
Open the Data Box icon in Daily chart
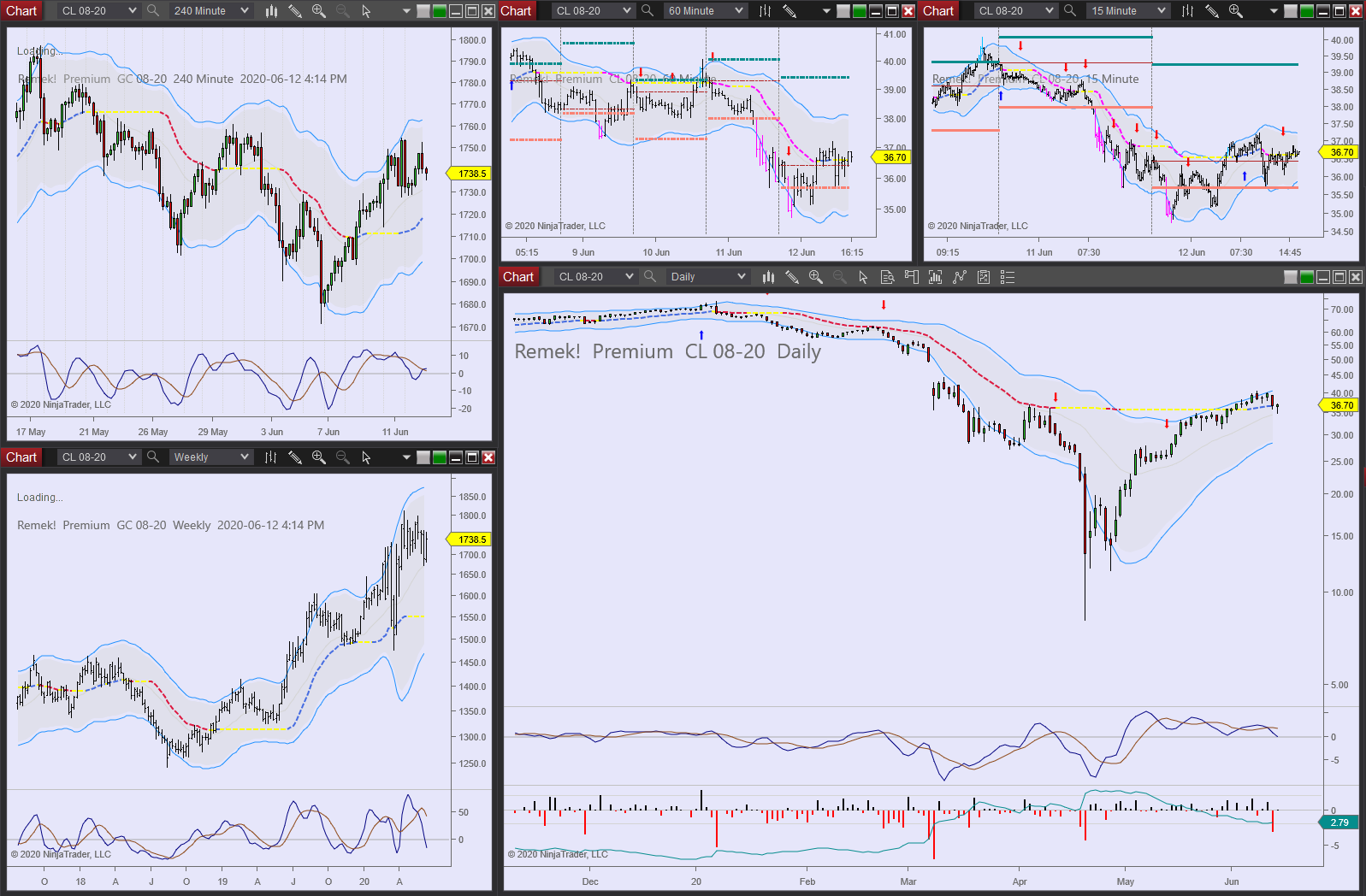click(x=887, y=277)
